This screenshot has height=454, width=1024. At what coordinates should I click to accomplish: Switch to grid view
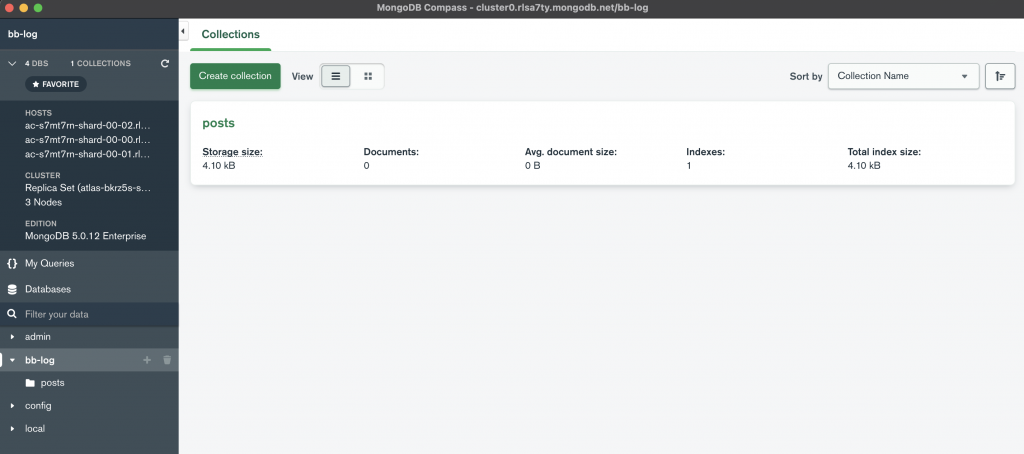pyautogui.click(x=368, y=76)
